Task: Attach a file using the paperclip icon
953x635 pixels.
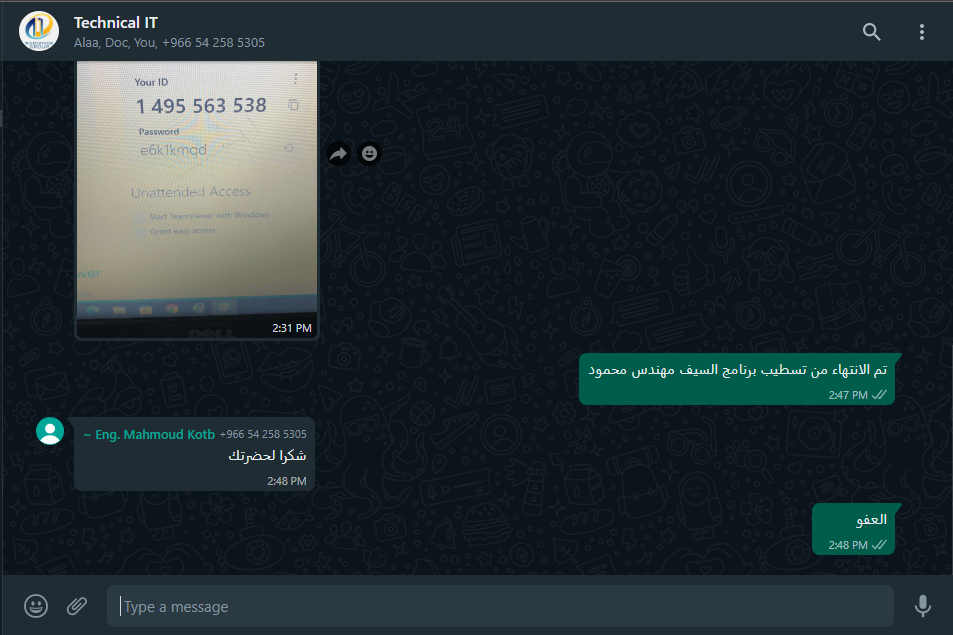Action: [77, 606]
